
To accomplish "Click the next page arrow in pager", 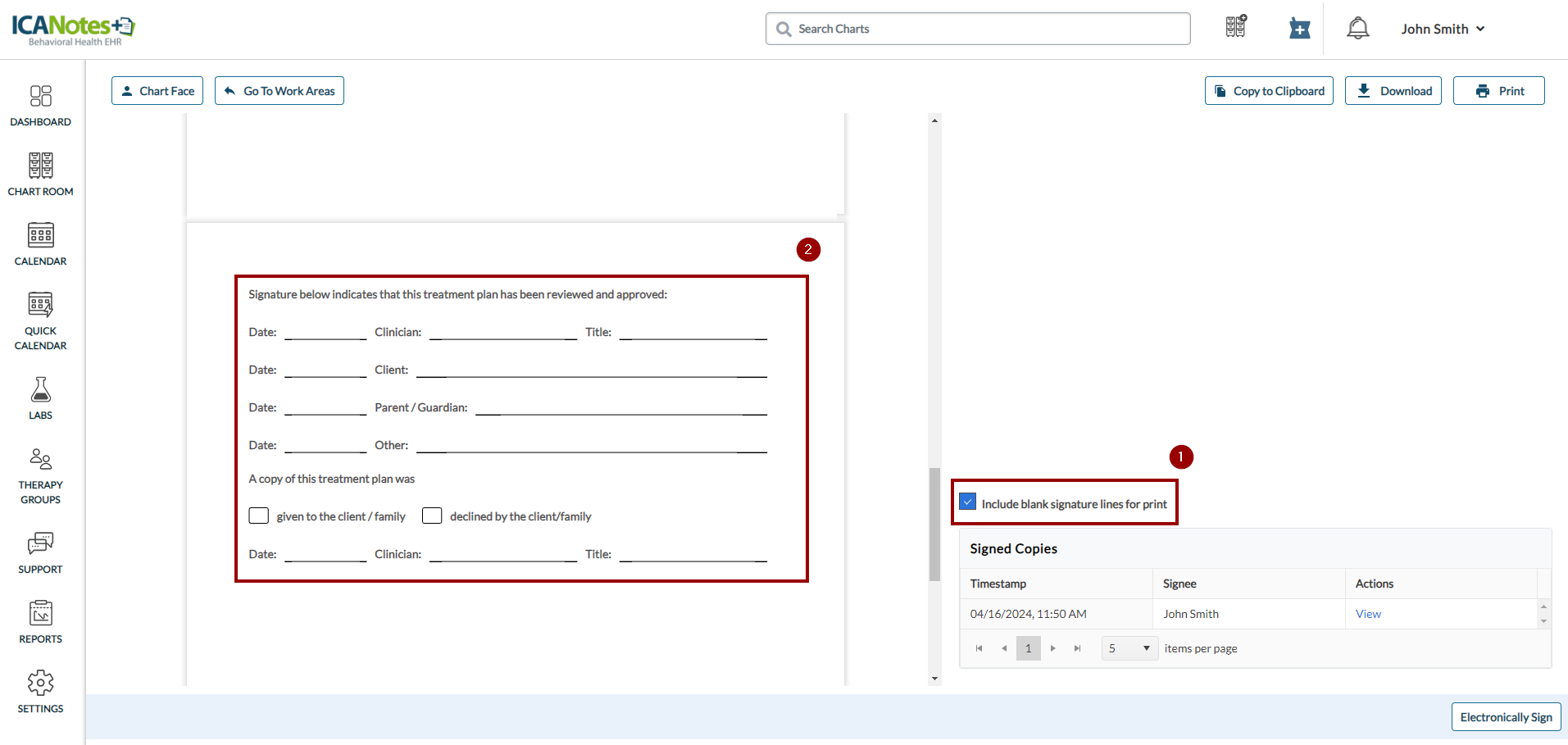I will point(1053,648).
